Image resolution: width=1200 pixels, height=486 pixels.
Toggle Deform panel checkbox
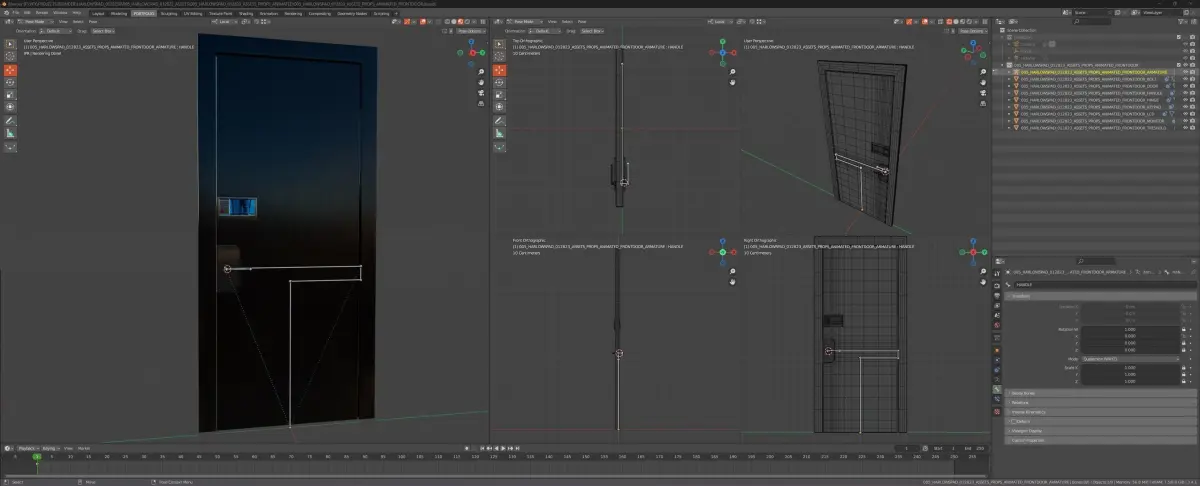[1015, 421]
